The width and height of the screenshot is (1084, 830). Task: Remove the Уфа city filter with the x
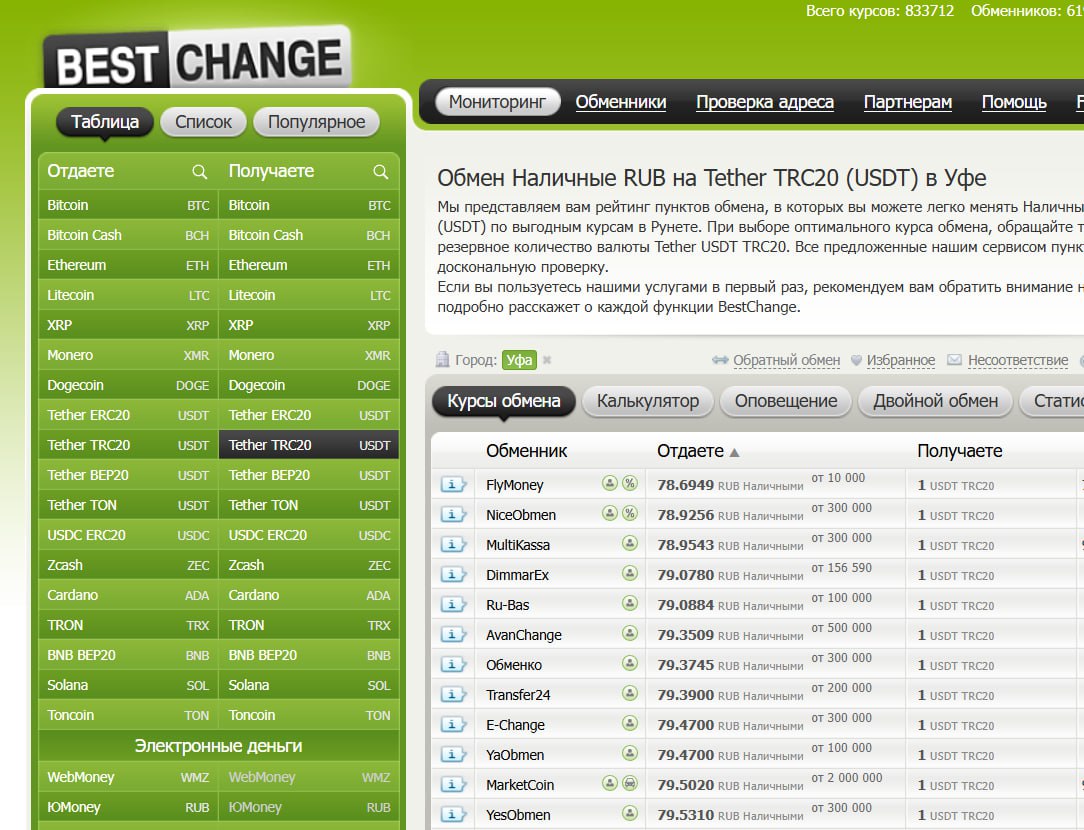click(547, 361)
